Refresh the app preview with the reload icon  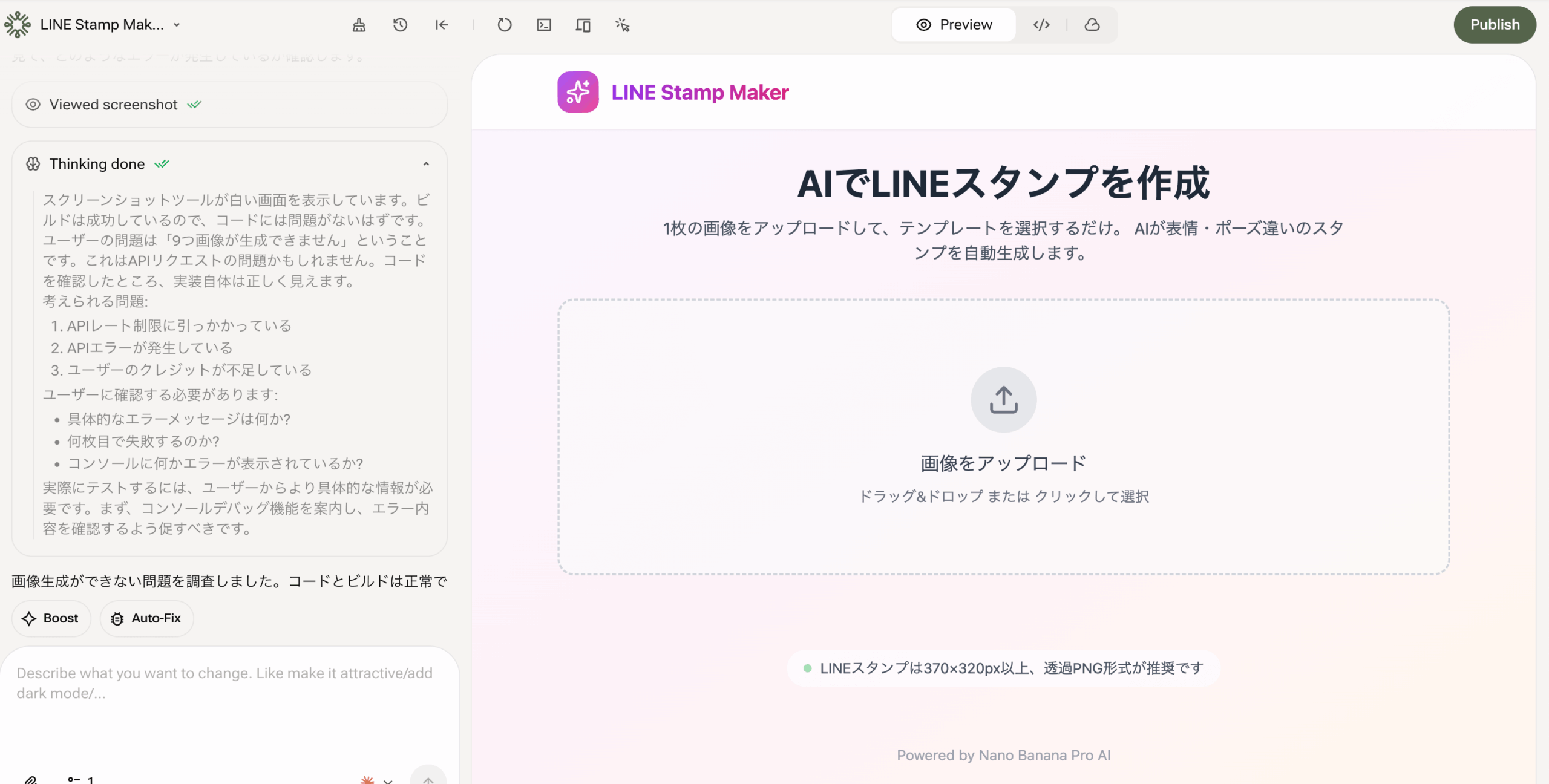pyautogui.click(x=503, y=25)
